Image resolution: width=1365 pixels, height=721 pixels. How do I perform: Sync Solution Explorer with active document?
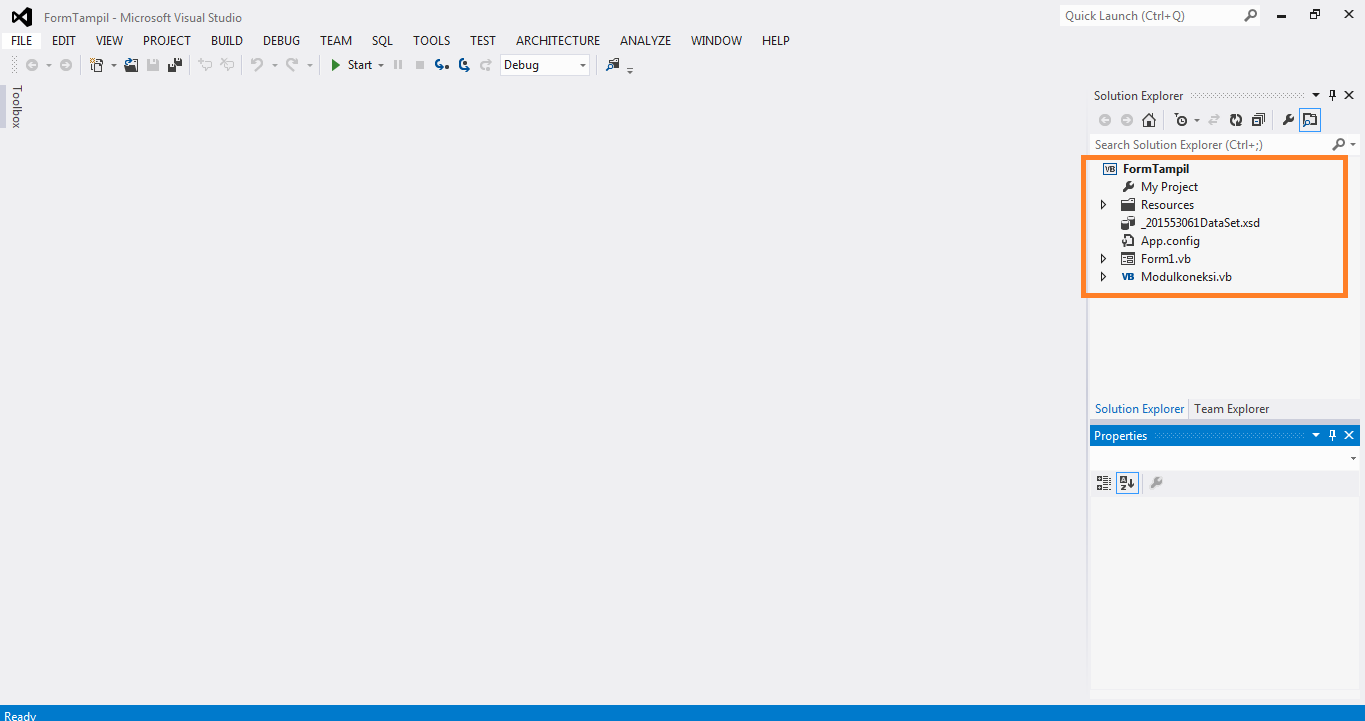(1211, 119)
